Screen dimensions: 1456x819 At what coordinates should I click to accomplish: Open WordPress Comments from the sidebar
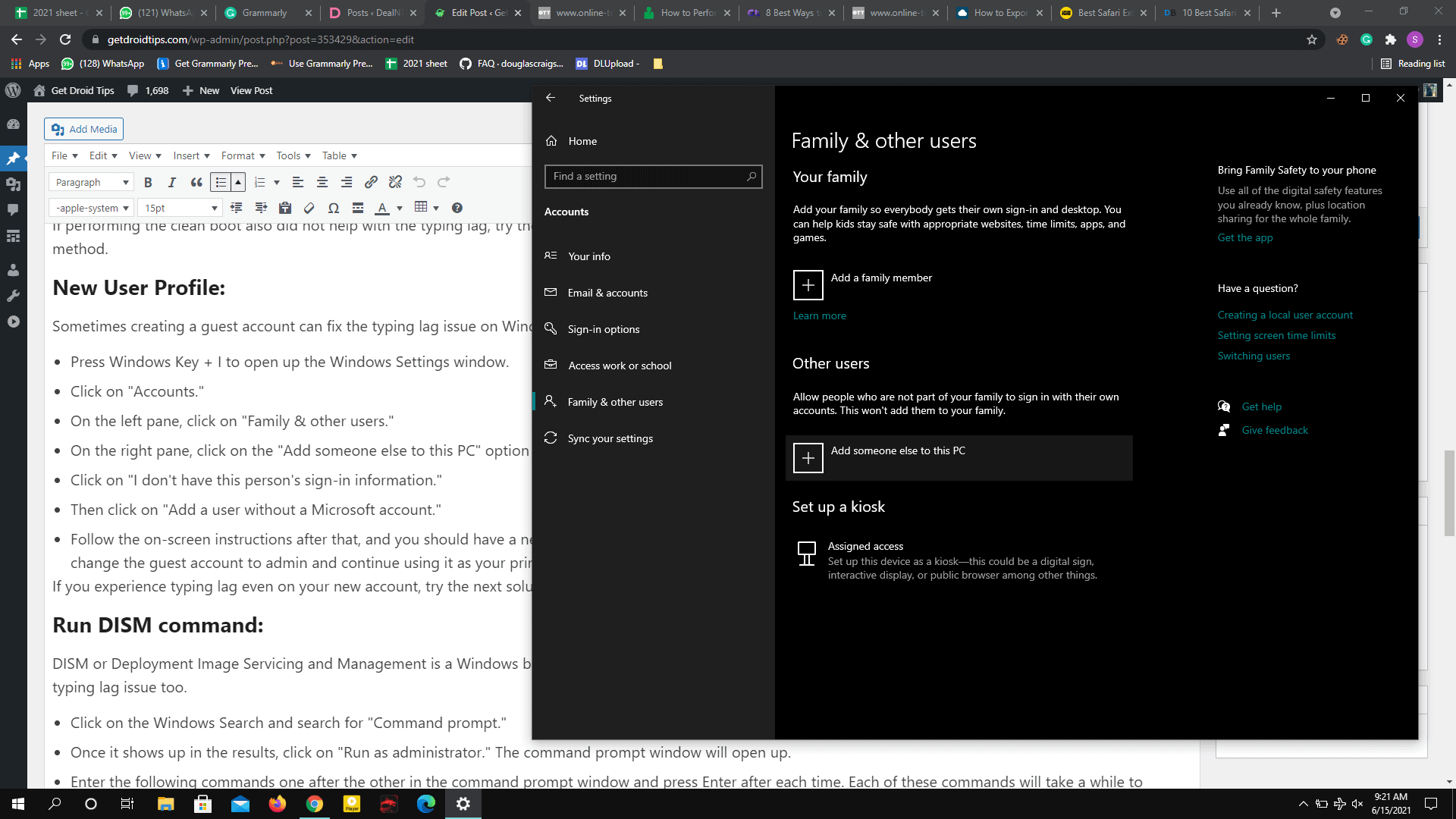pos(13,209)
